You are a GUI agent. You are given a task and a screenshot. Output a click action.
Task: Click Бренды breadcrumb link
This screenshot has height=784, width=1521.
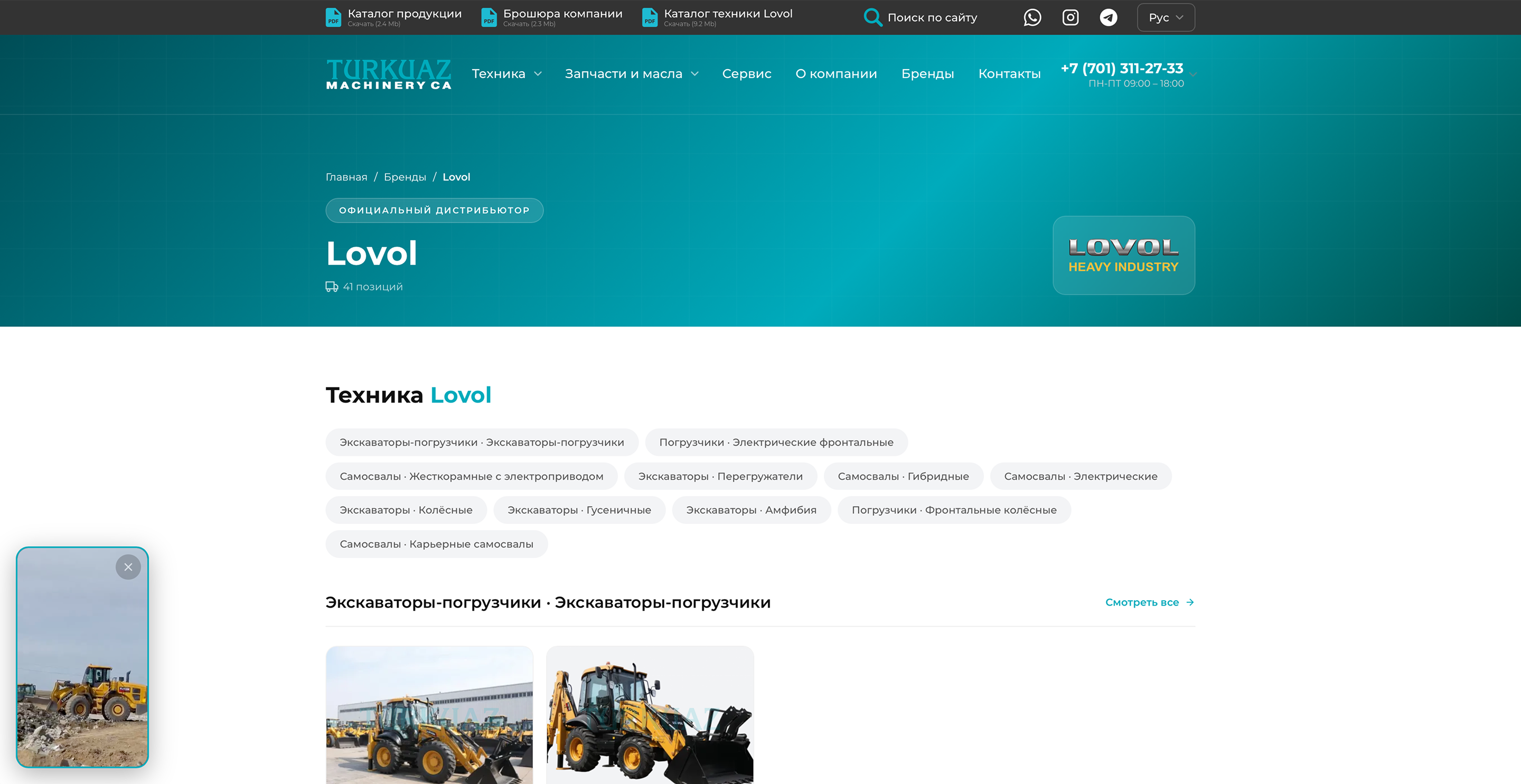click(405, 177)
